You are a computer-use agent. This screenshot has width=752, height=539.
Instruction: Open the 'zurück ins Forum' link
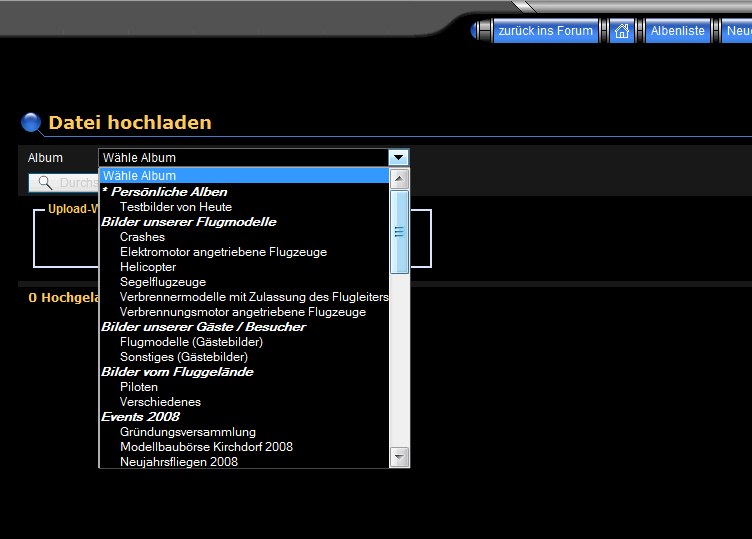tap(545, 31)
